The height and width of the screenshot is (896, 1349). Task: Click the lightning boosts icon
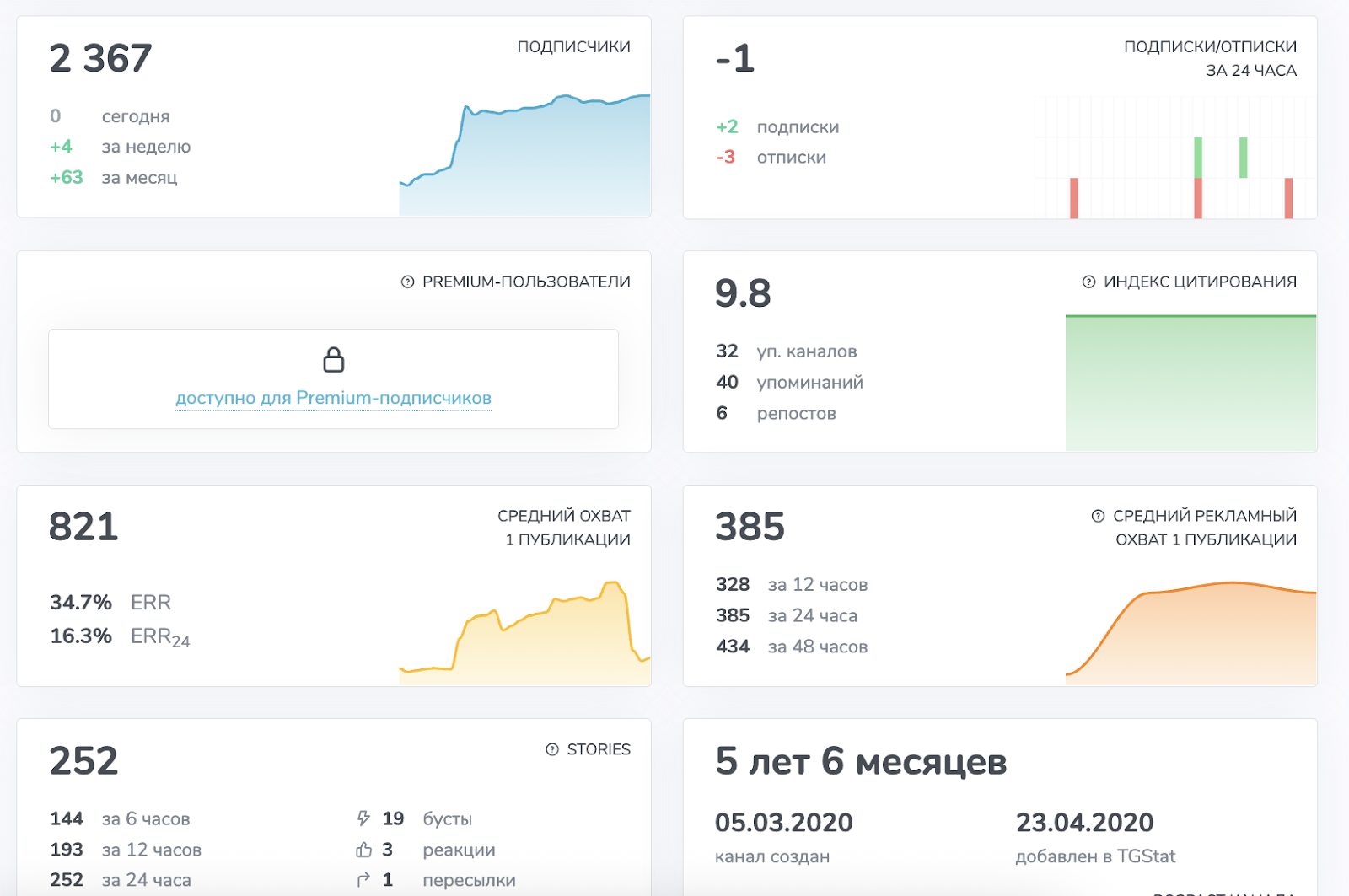click(363, 818)
